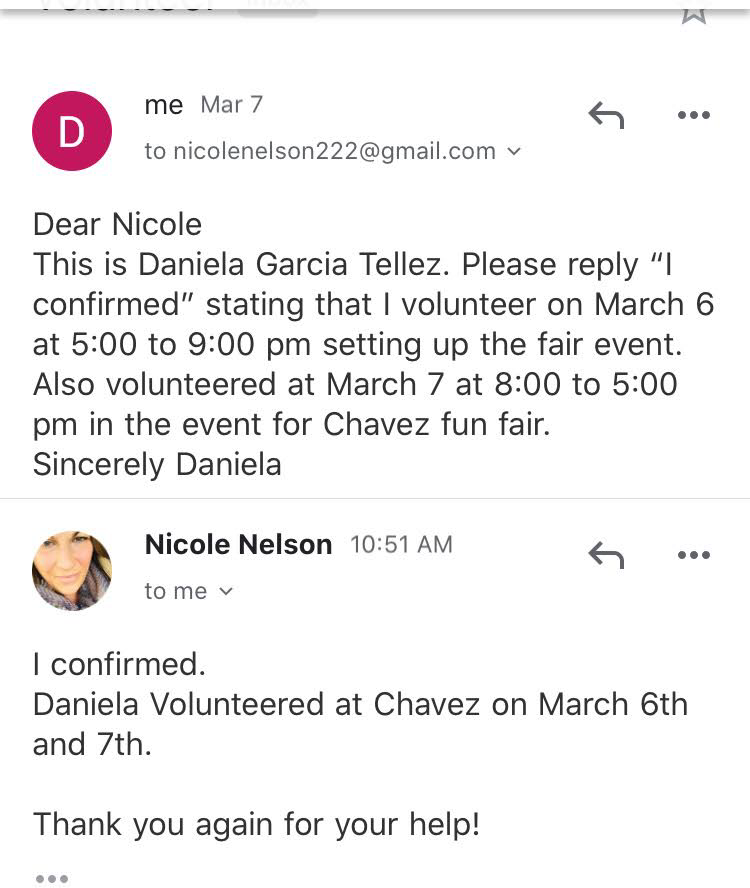Viewport: 750px width, 888px height.
Task: Tap Nicole Nelson's profile photo
Action: pyautogui.click(x=72, y=571)
